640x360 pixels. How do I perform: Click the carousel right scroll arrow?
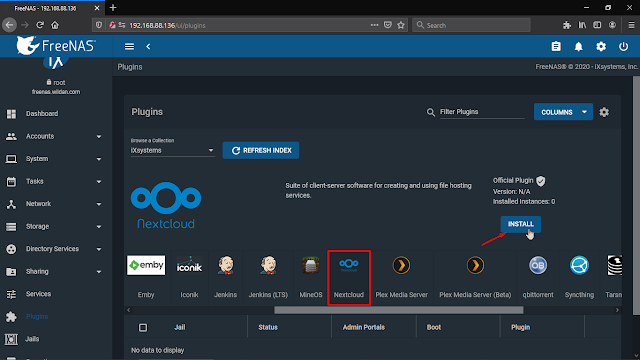(617, 310)
